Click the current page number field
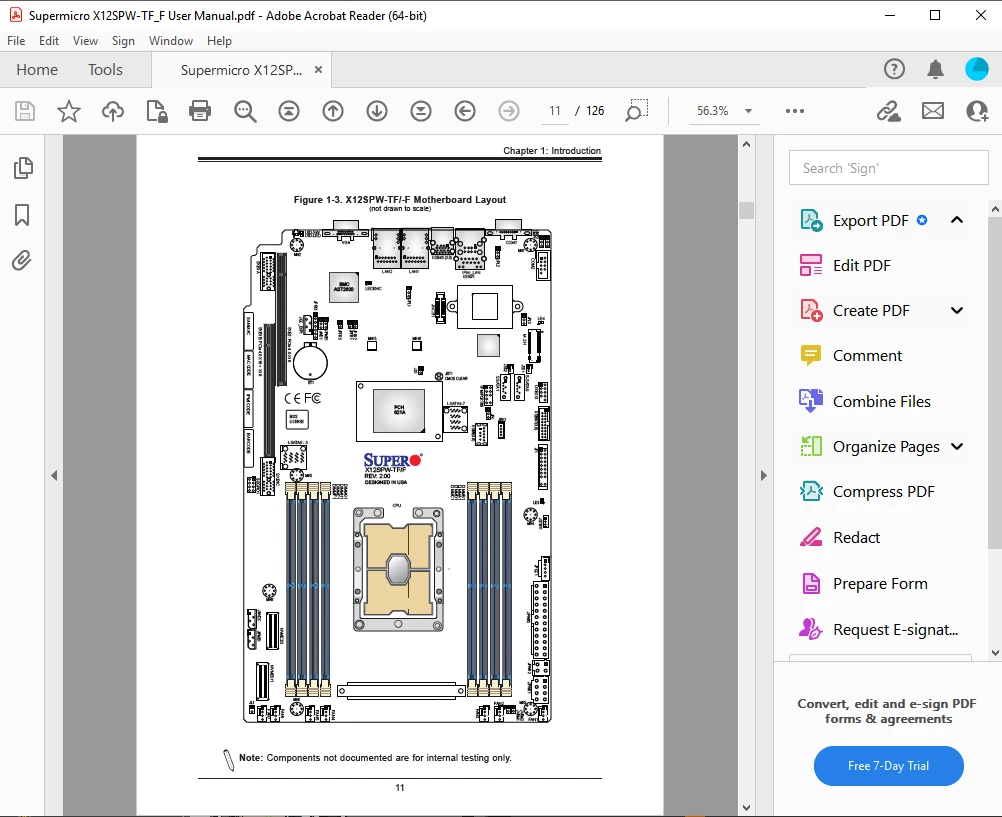The height and width of the screenshot is (817, 1002). pos(555,111)
